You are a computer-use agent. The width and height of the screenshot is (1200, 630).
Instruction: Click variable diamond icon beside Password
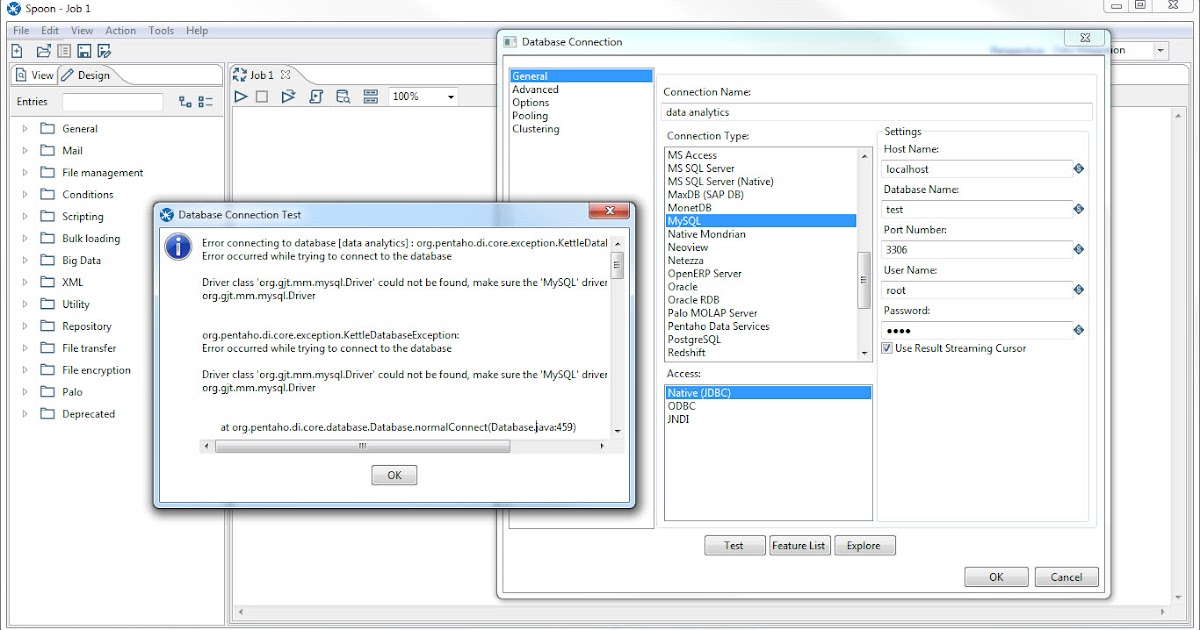(1079, 330)
